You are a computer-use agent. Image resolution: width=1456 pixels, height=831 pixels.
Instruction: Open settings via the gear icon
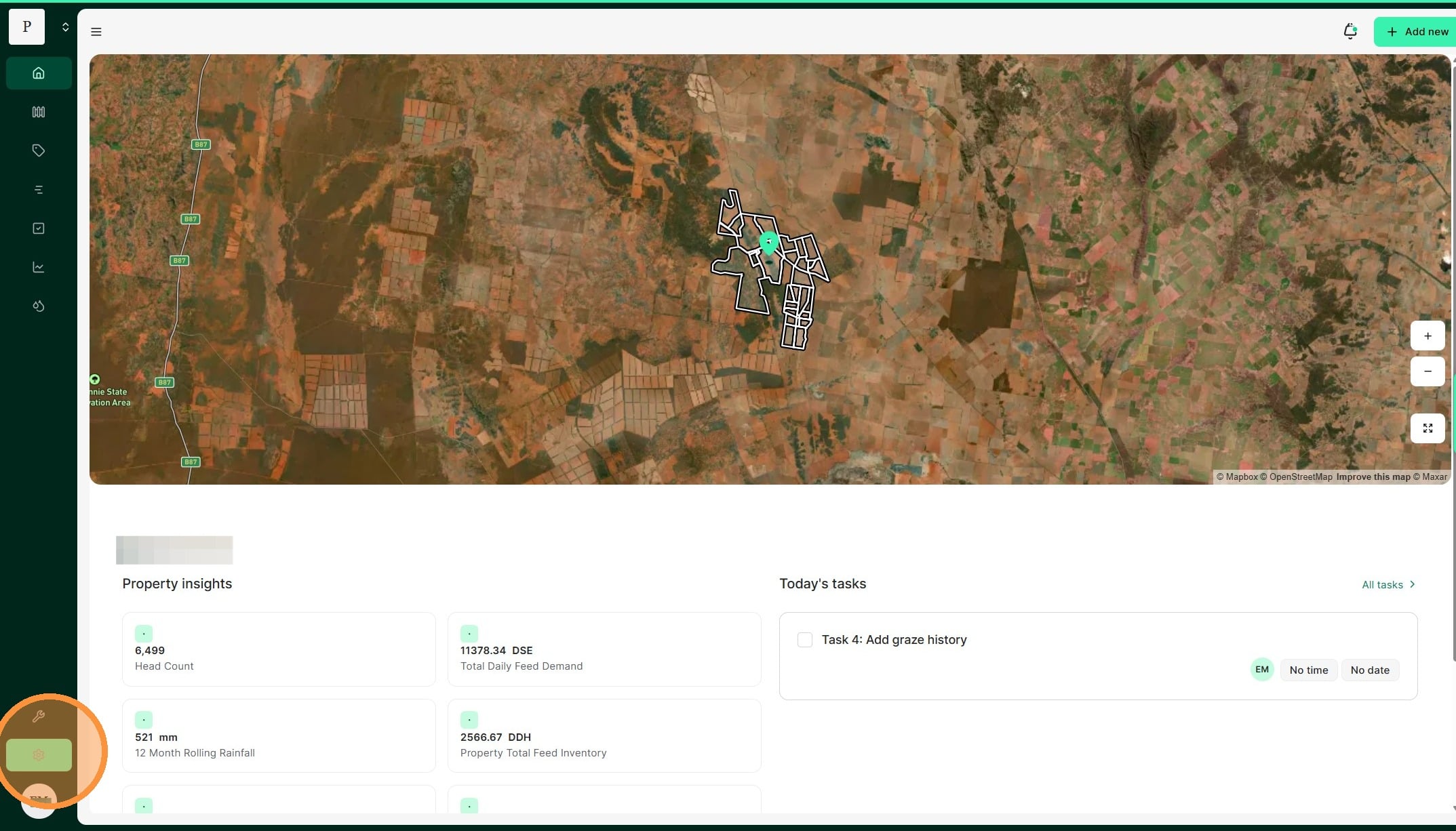pyautogui.click(x=39, y=755)
